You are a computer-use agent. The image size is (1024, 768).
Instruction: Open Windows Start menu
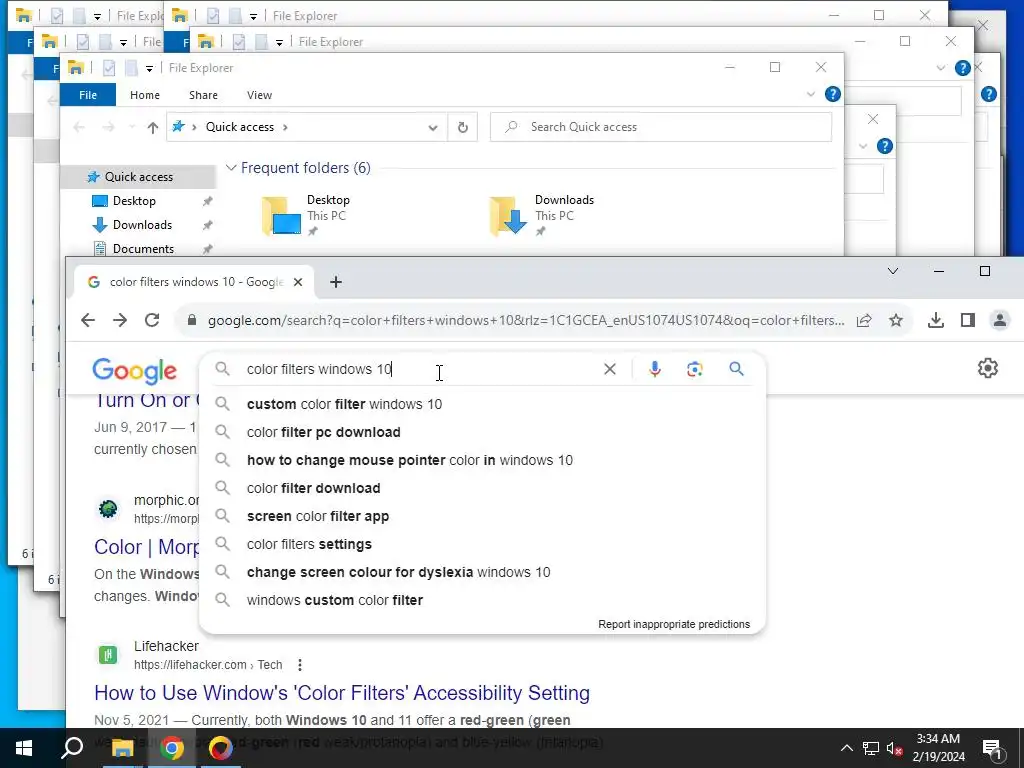(24, 748)
